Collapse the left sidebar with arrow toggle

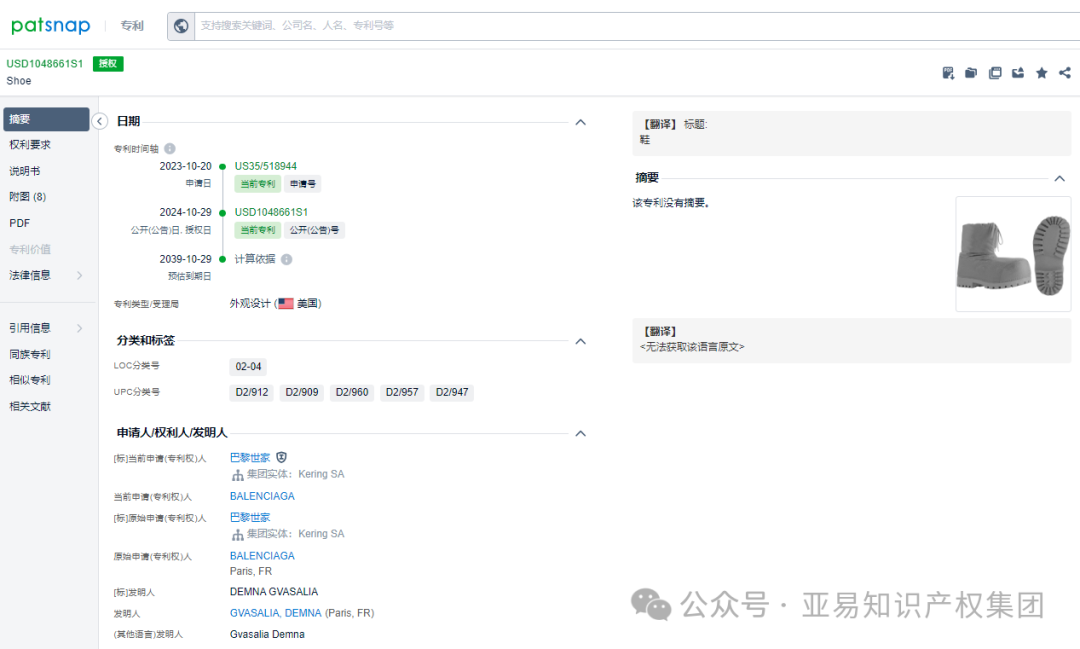click(99, 119)
